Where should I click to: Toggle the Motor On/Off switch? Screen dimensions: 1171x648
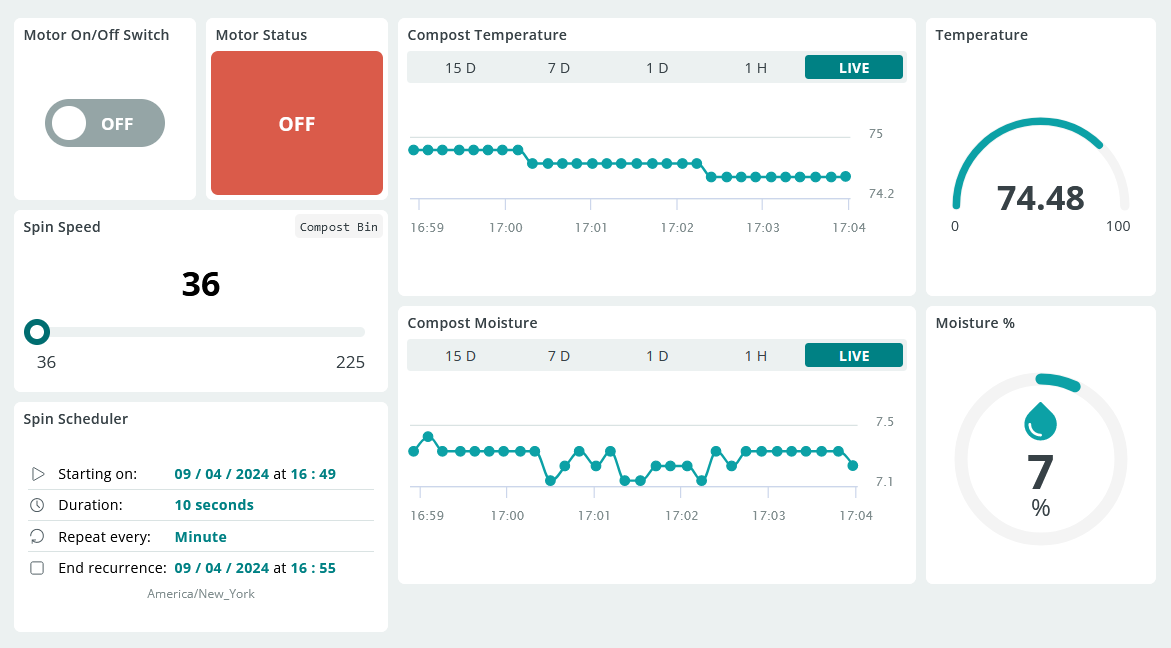(105, 123)
